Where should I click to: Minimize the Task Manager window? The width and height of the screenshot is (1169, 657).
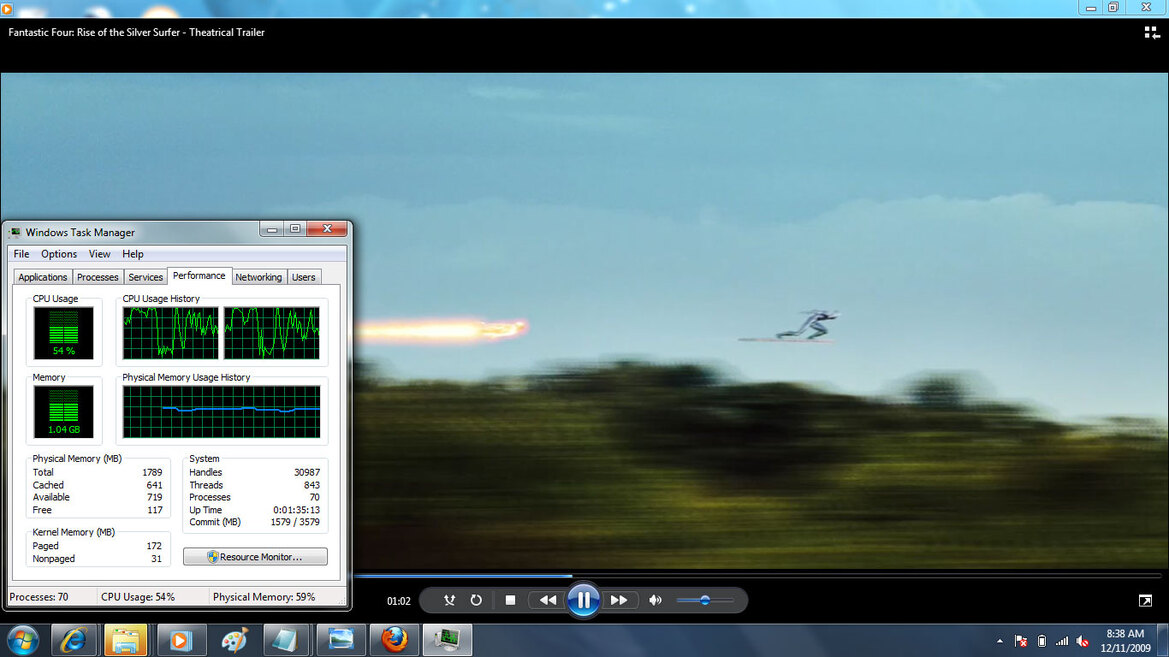point(272,229)
